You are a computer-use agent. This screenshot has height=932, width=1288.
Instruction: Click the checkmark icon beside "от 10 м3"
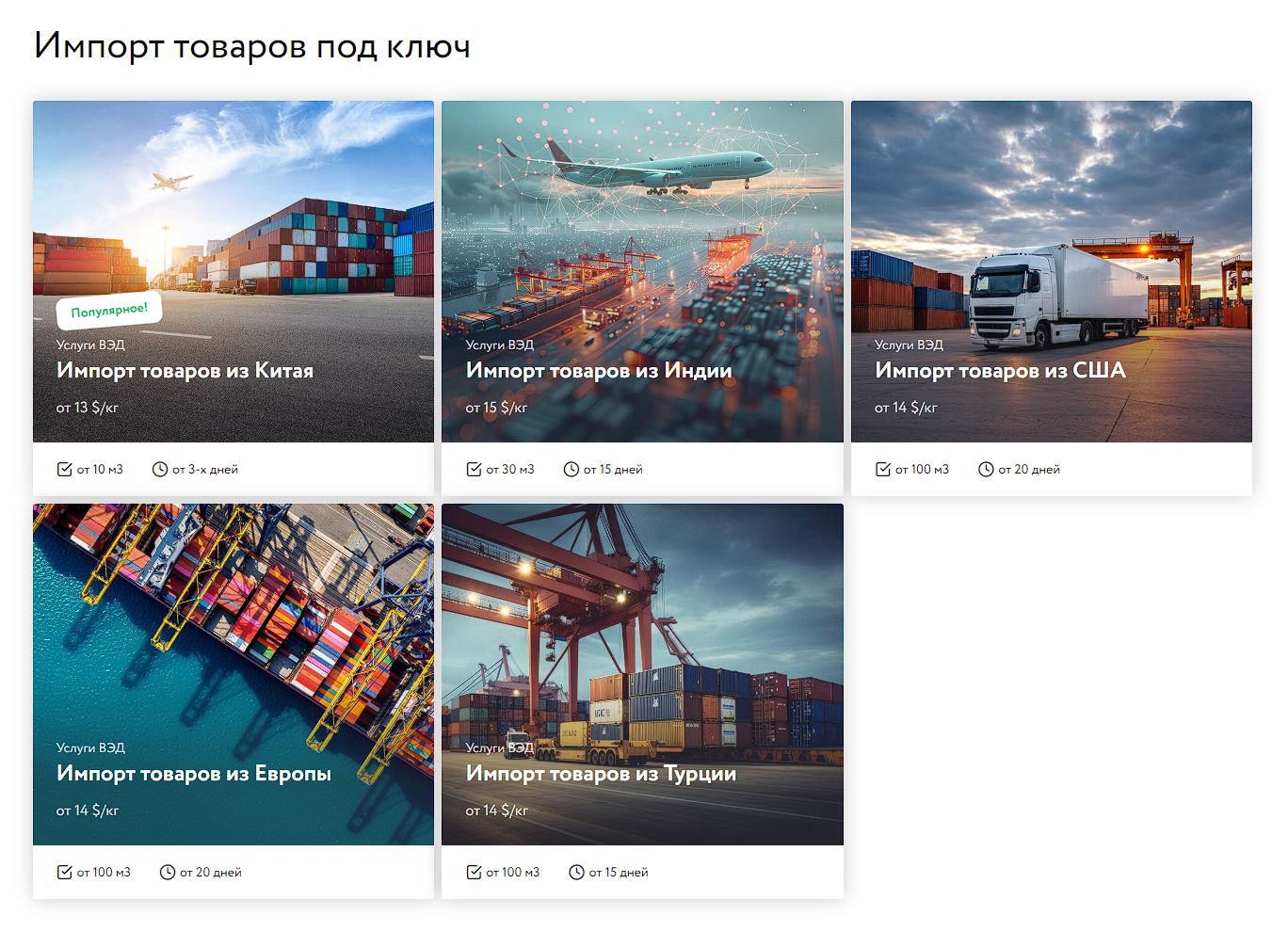tap(65, 469)
